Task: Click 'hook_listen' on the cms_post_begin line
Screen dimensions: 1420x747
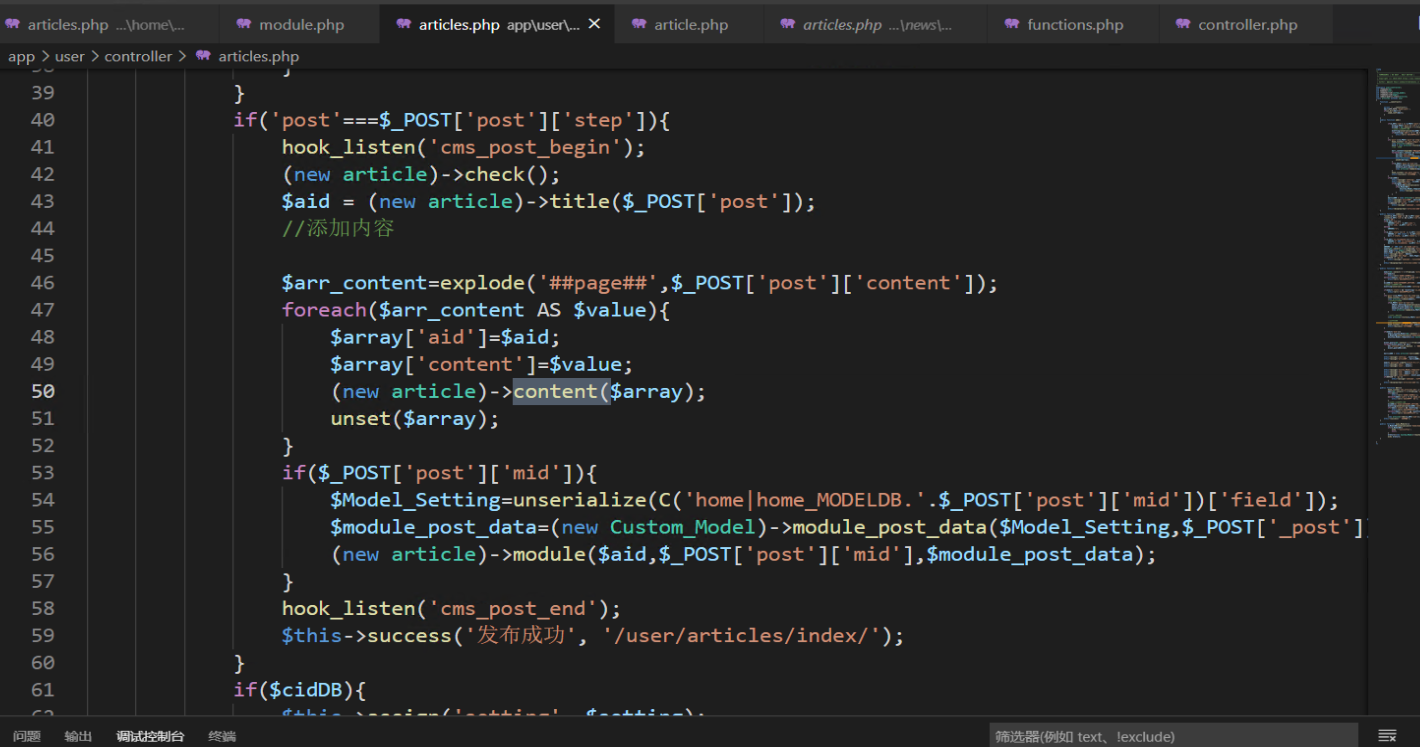Action: [349, 147]
